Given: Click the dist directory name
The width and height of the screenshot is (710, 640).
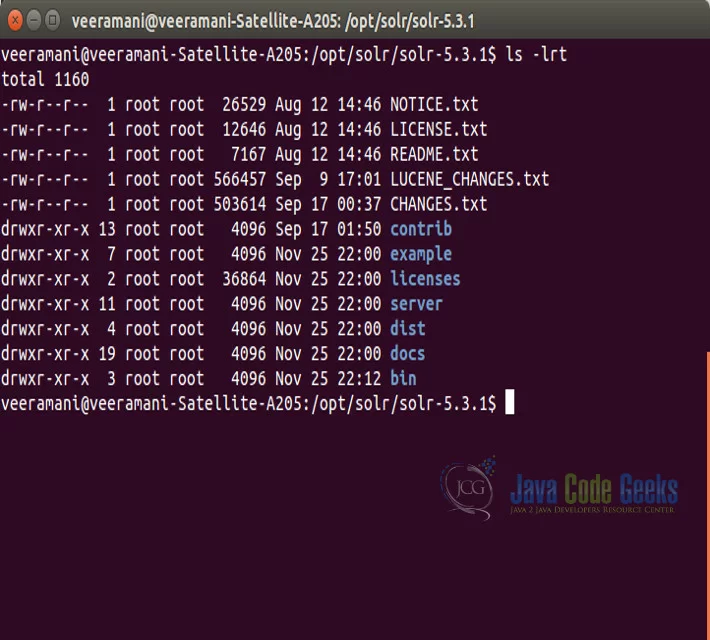Looking at the screenshot, I should (408, 329).
